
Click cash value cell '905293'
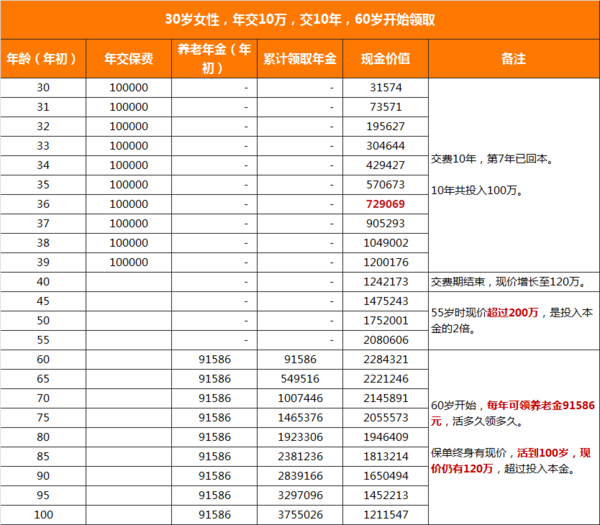[x=386, y=224]
